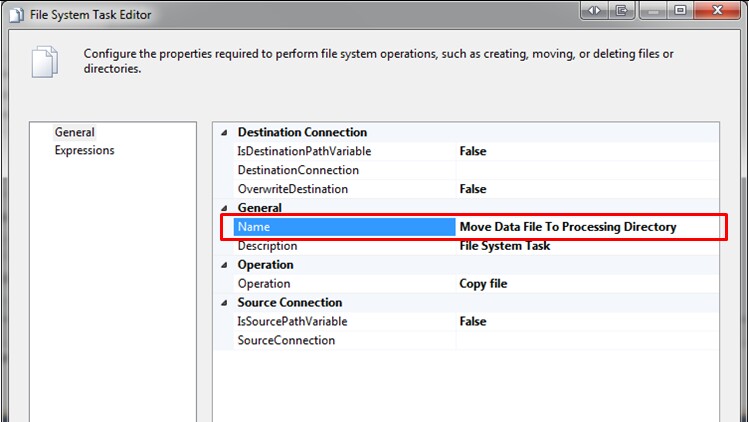749x422 pixels.
Task: Collapse the Operation section
Action: tap(223, 265)
